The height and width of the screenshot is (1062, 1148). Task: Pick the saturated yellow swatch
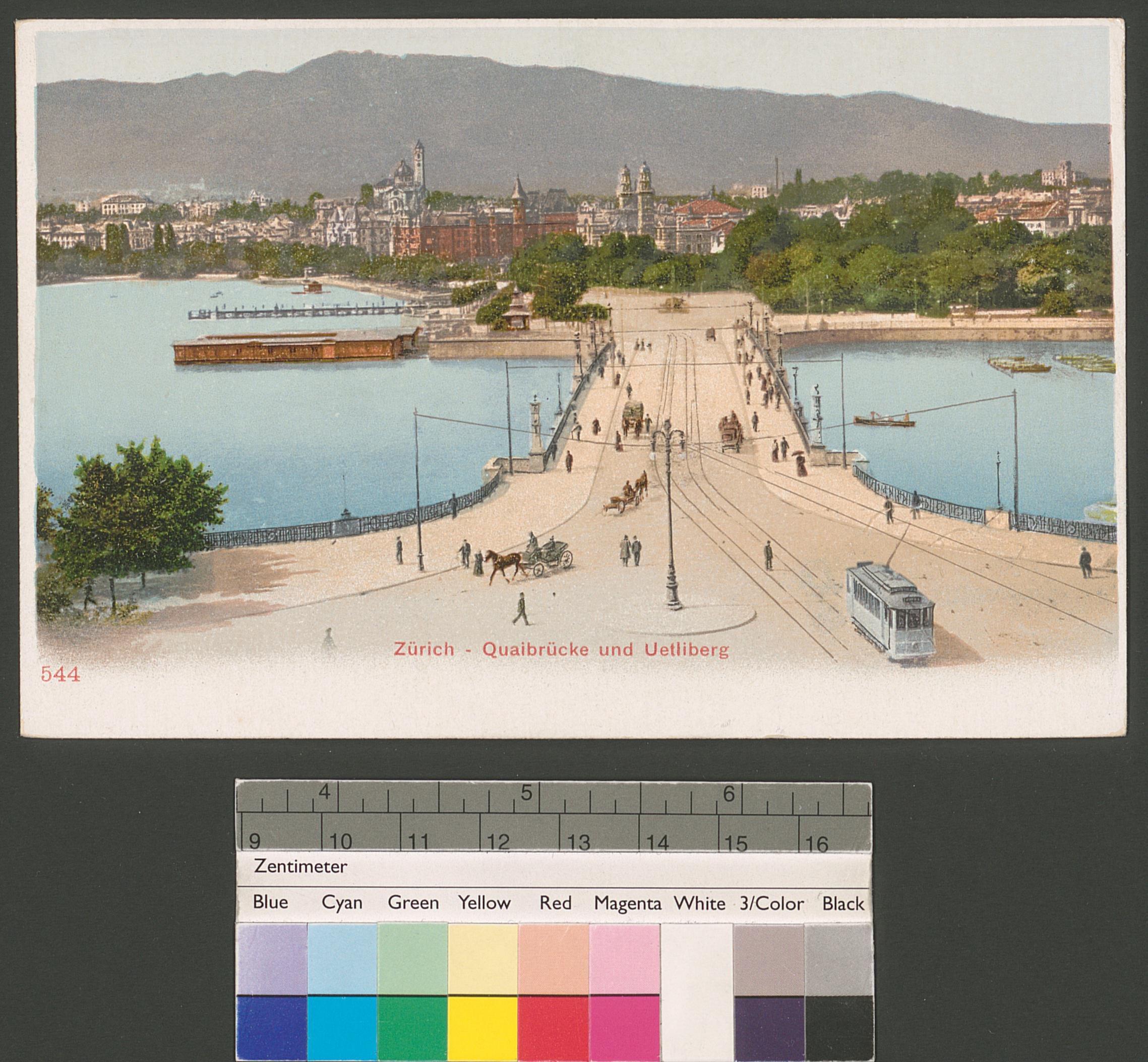tap(483, 1029)
